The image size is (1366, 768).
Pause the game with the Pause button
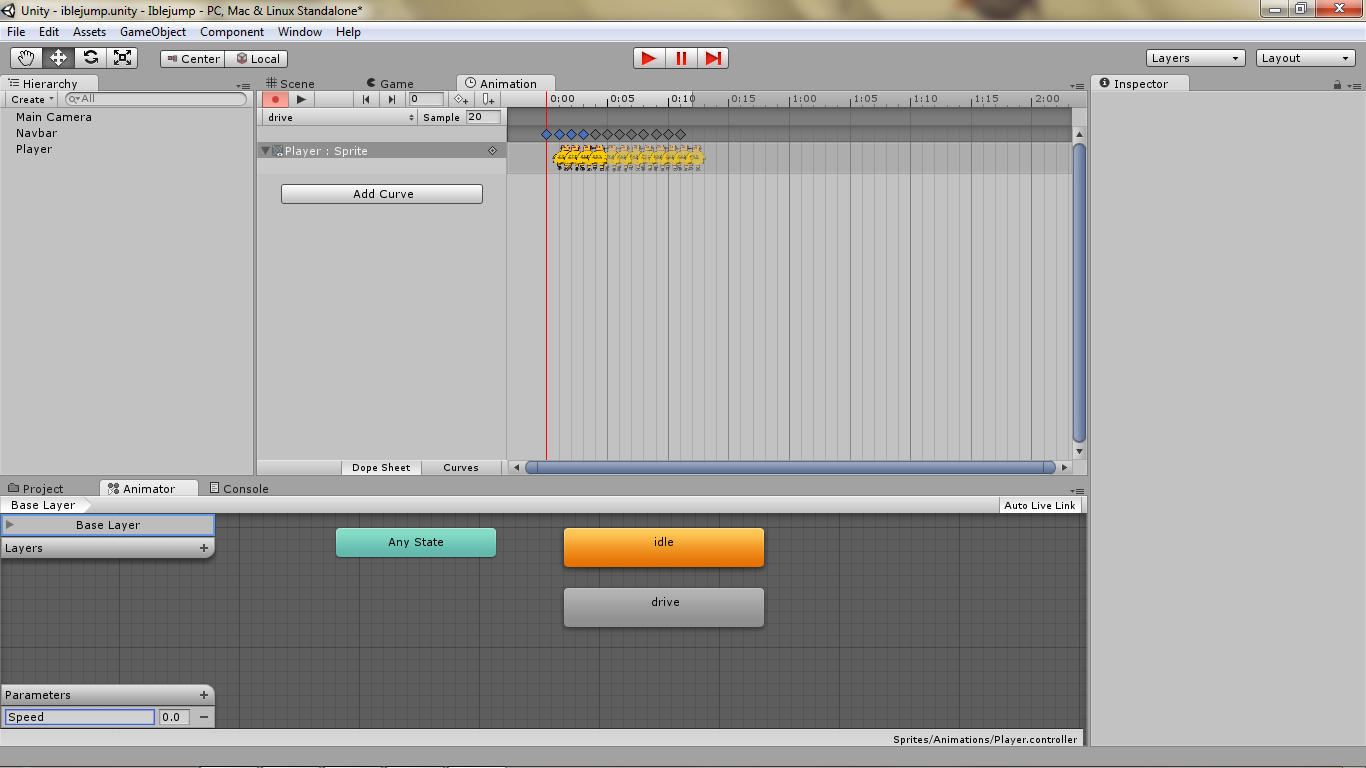681,58
